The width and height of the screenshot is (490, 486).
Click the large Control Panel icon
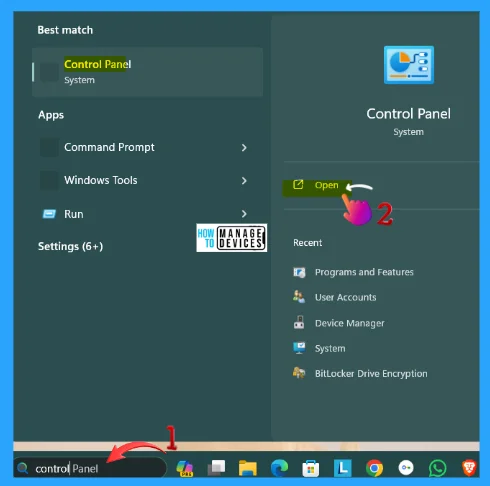click(409, 65)
